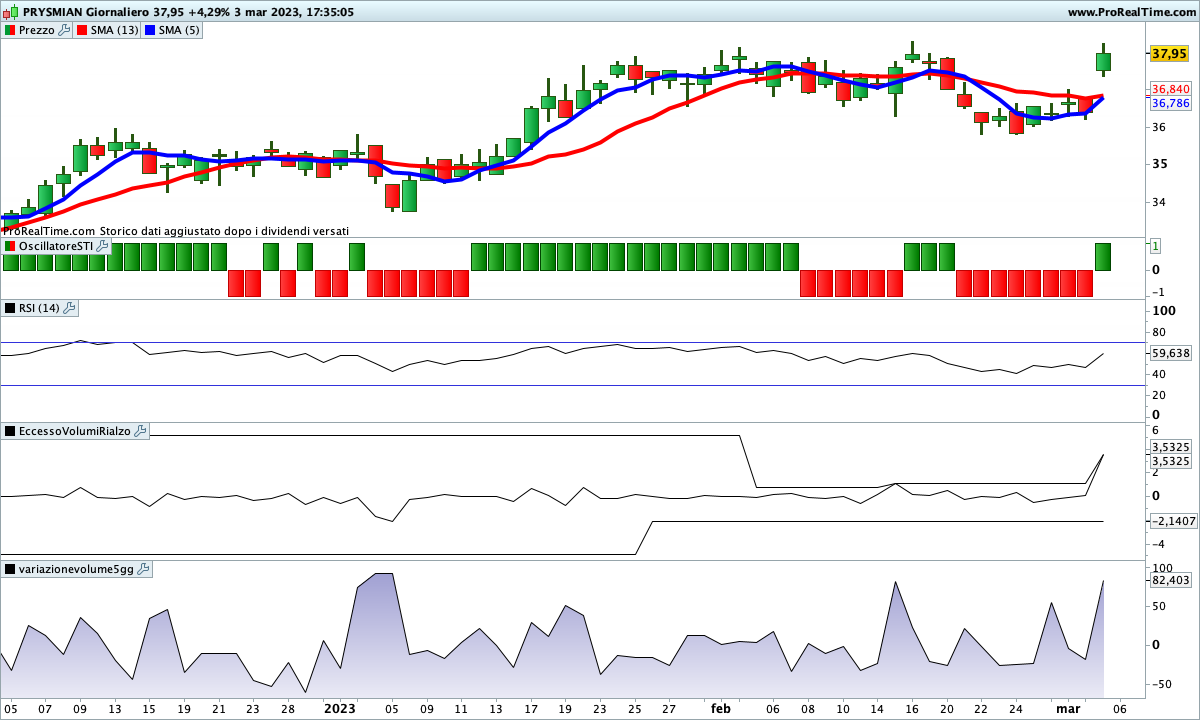Select the SMA (5) legend label

(x=180, y=30)
